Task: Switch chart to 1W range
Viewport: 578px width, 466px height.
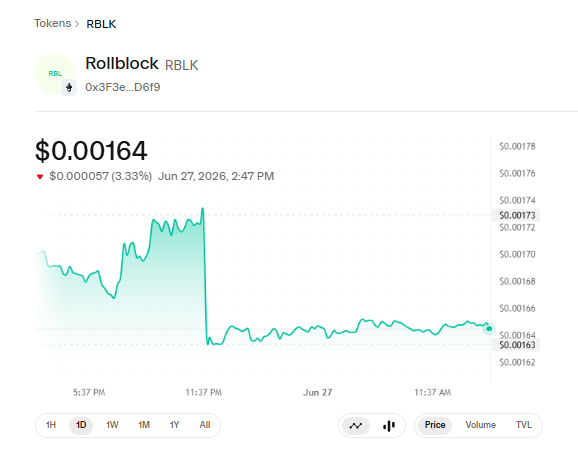Action: (112, 425)
